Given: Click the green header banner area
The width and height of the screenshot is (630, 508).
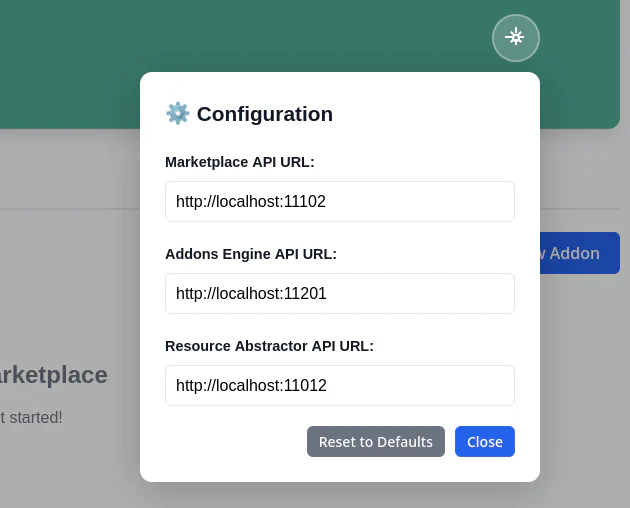Looking at the screenshot, I should pos(70,60).
